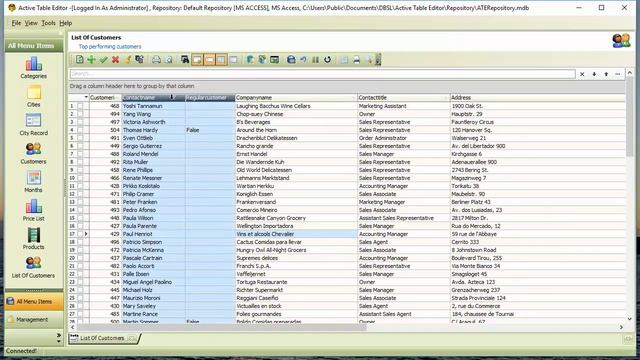Image resolution: width=640 pixels, height=360 pixels.
Task: Open the File menu
Action: (16, 23)
